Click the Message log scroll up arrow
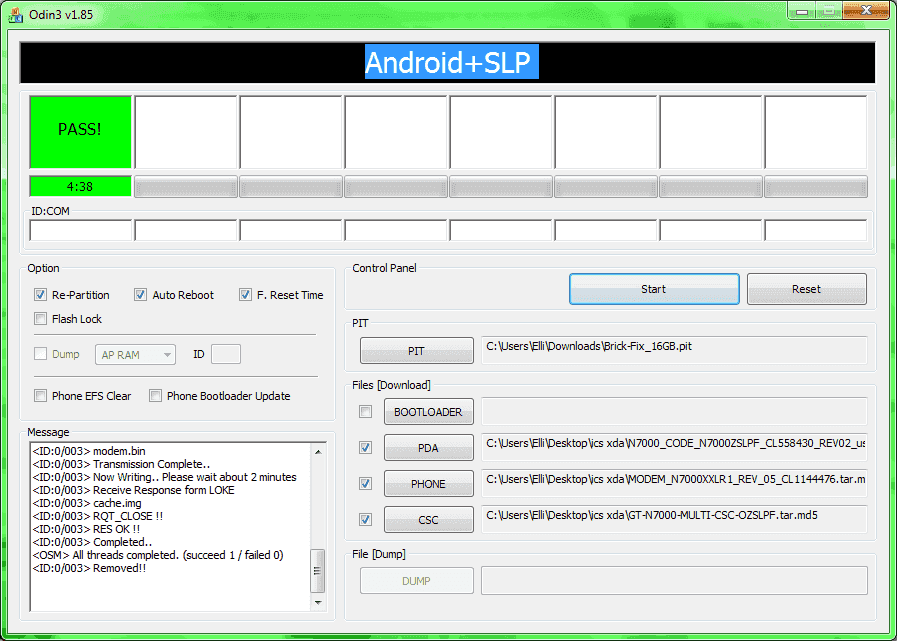Image resolution: width=897 pixels, height=641 pixels. [317, 452]
